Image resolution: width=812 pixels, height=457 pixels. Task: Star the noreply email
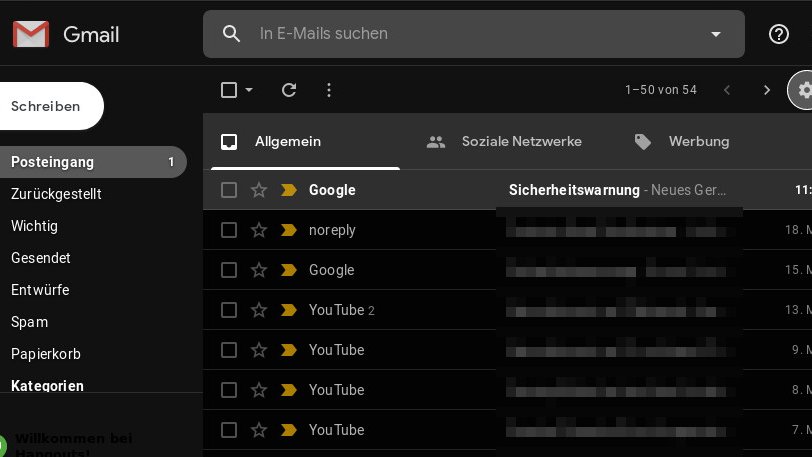259,230
